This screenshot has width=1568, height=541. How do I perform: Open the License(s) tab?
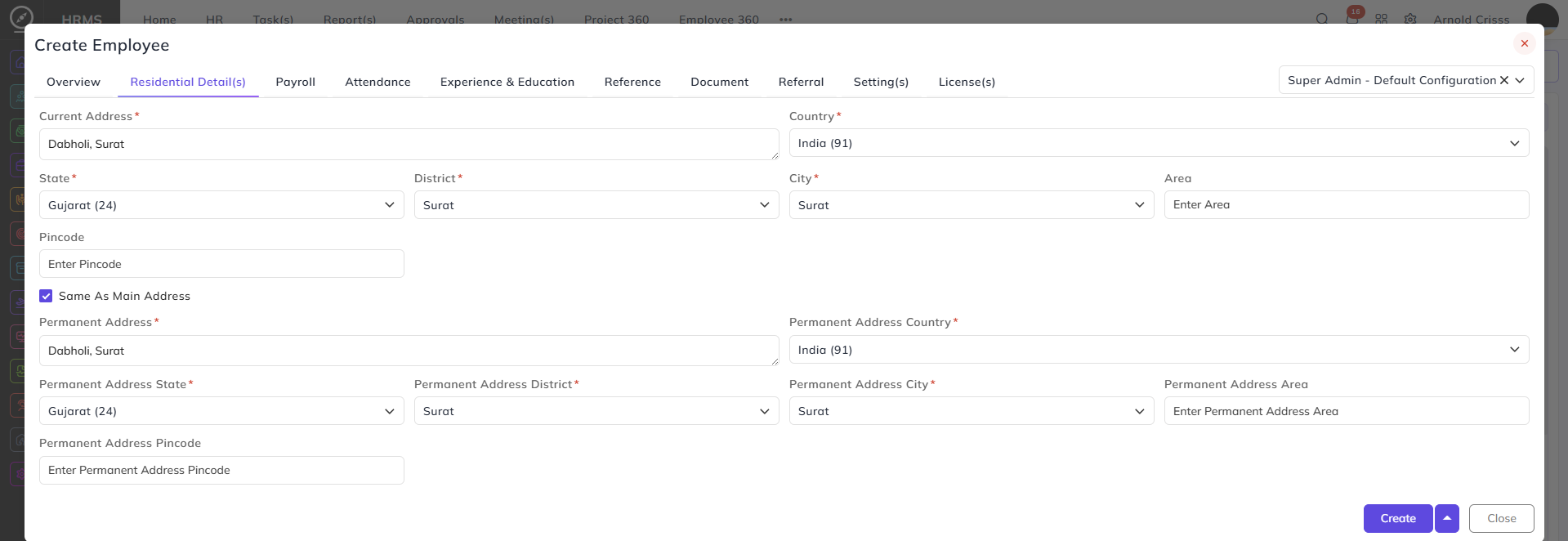coord(967,82)
